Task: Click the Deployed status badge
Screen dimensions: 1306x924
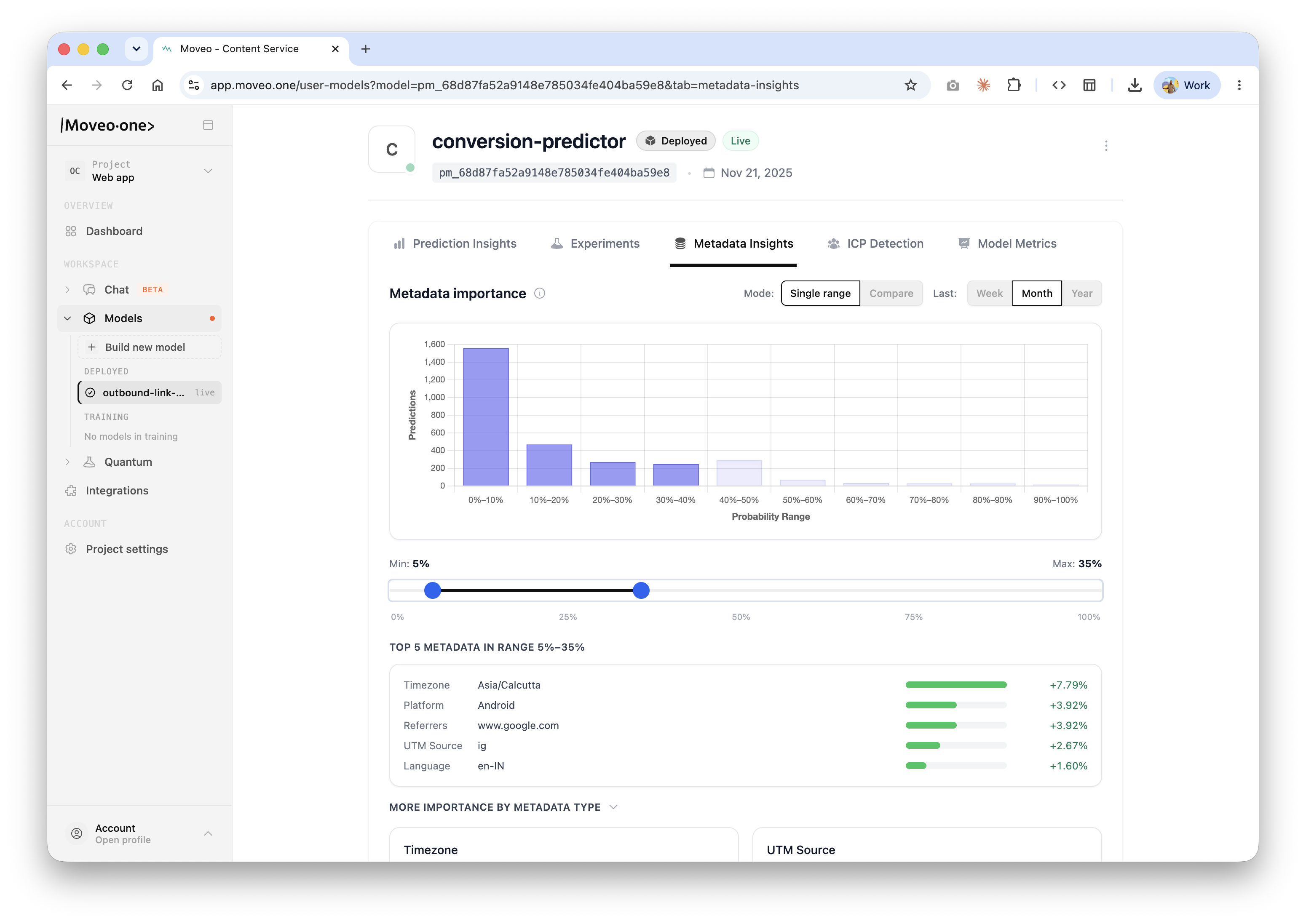Action: (x=675, y=141)
